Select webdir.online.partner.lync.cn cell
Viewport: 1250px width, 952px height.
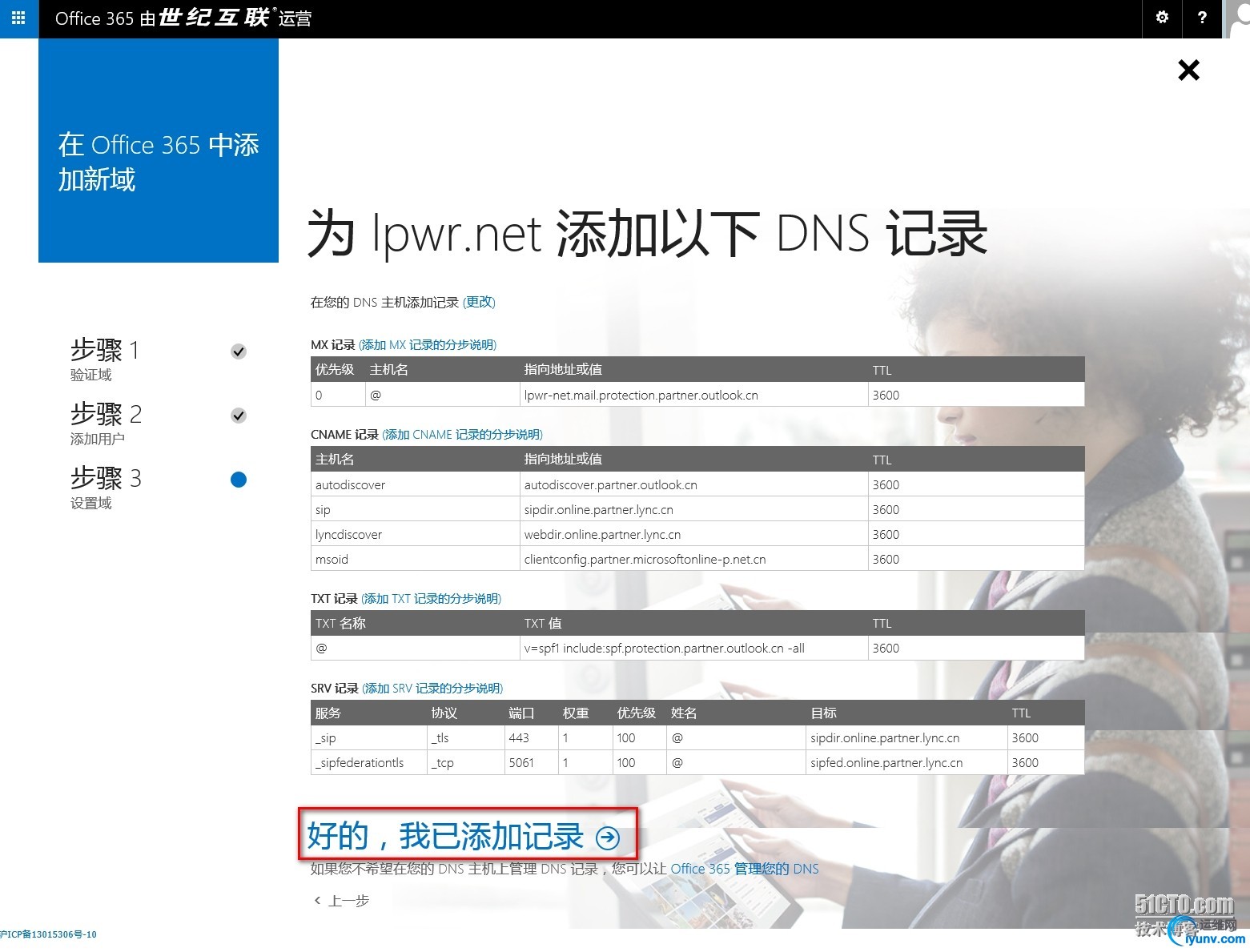(x=693, y=534)
